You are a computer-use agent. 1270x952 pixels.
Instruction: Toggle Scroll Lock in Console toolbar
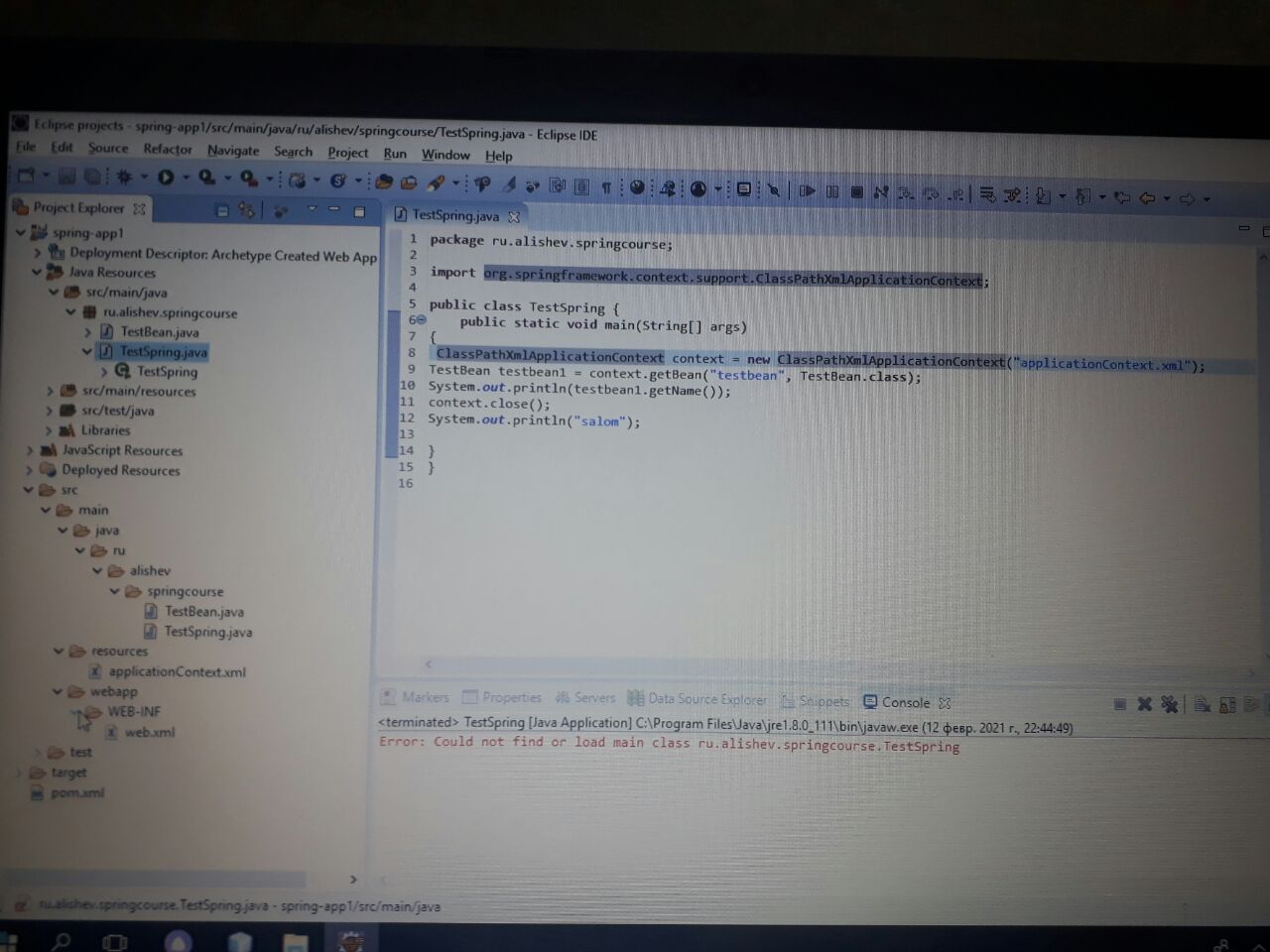click(x=1227, y=705)
